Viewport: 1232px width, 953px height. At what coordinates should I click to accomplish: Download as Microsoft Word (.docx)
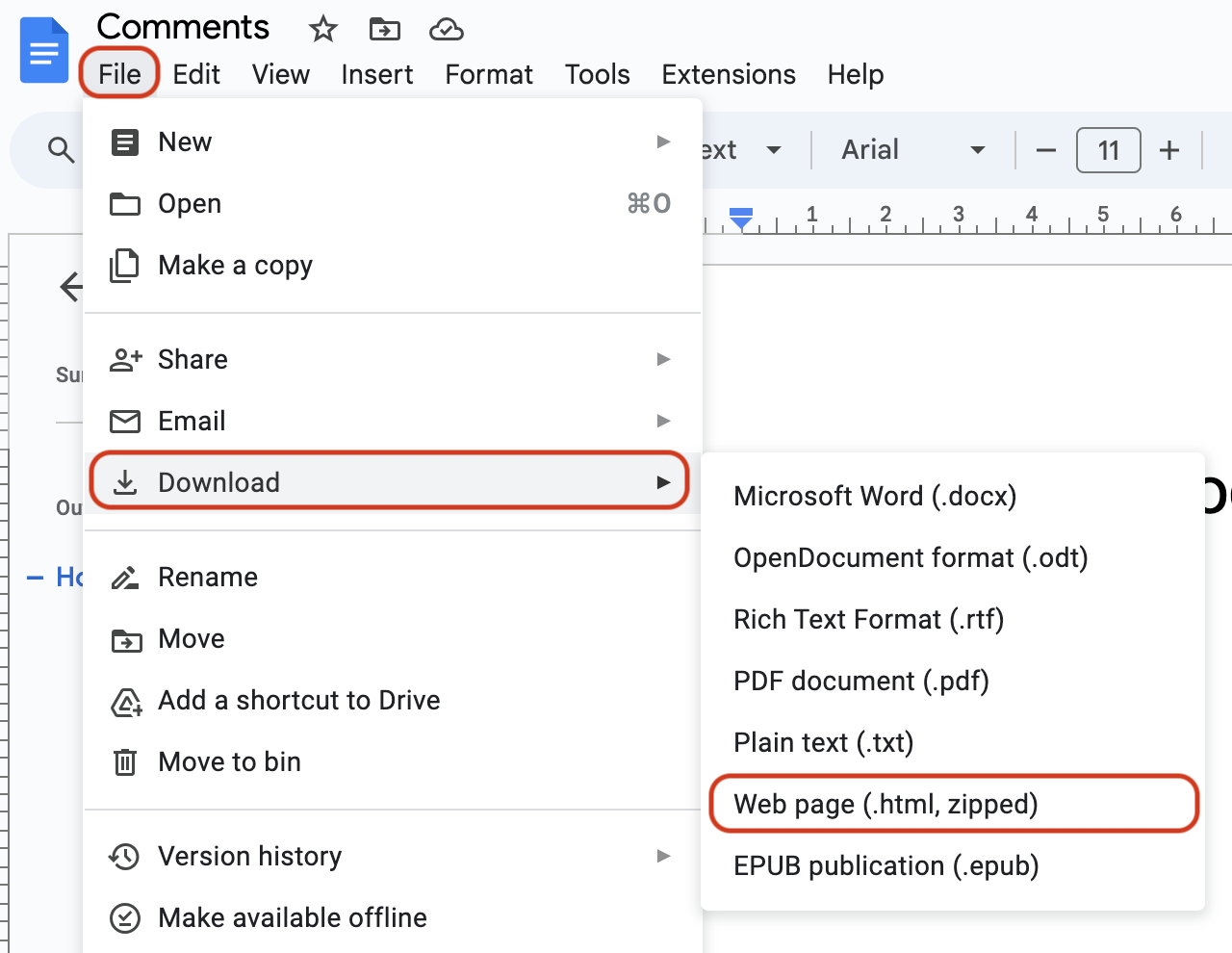[x=953, y=497]
